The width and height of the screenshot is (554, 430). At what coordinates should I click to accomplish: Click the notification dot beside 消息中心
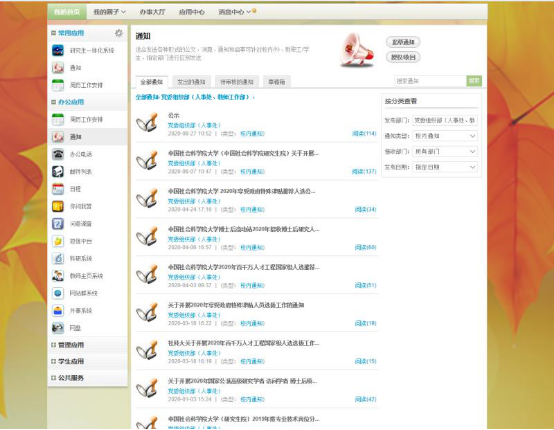[x=254, y=11]
